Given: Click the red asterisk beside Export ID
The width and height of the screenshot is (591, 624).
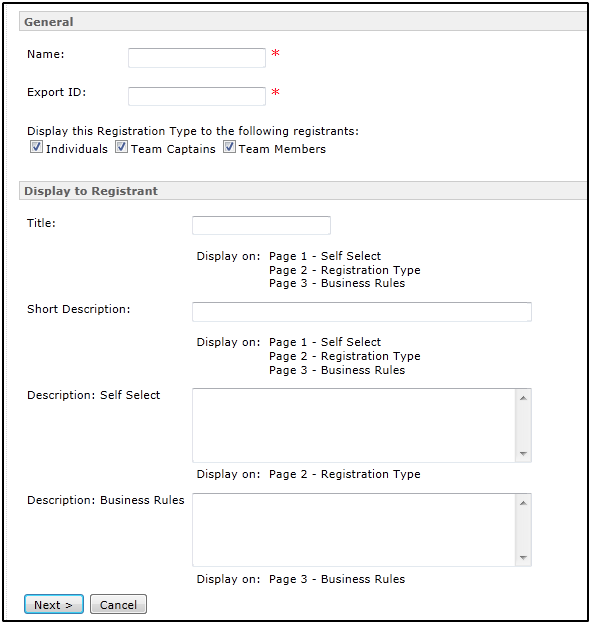Looking at the screenshot, I should [275, 92].
